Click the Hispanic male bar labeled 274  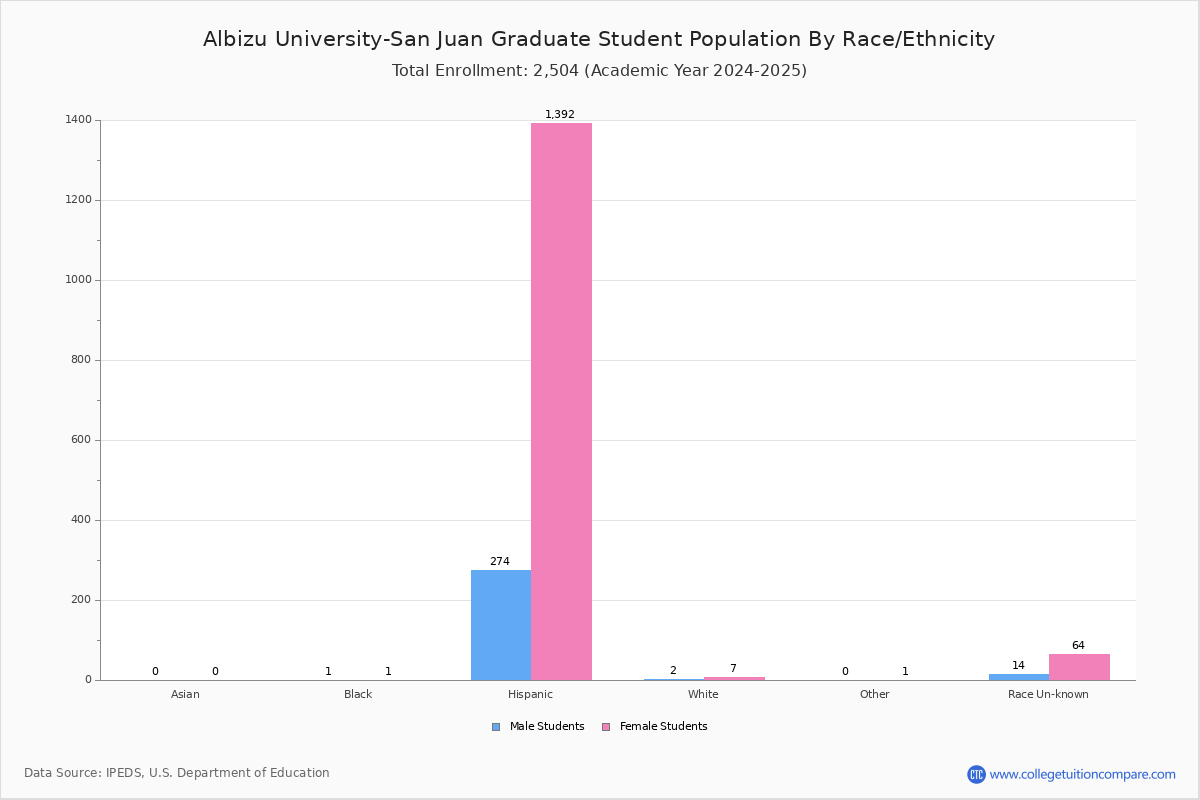[x=501, y=625]
